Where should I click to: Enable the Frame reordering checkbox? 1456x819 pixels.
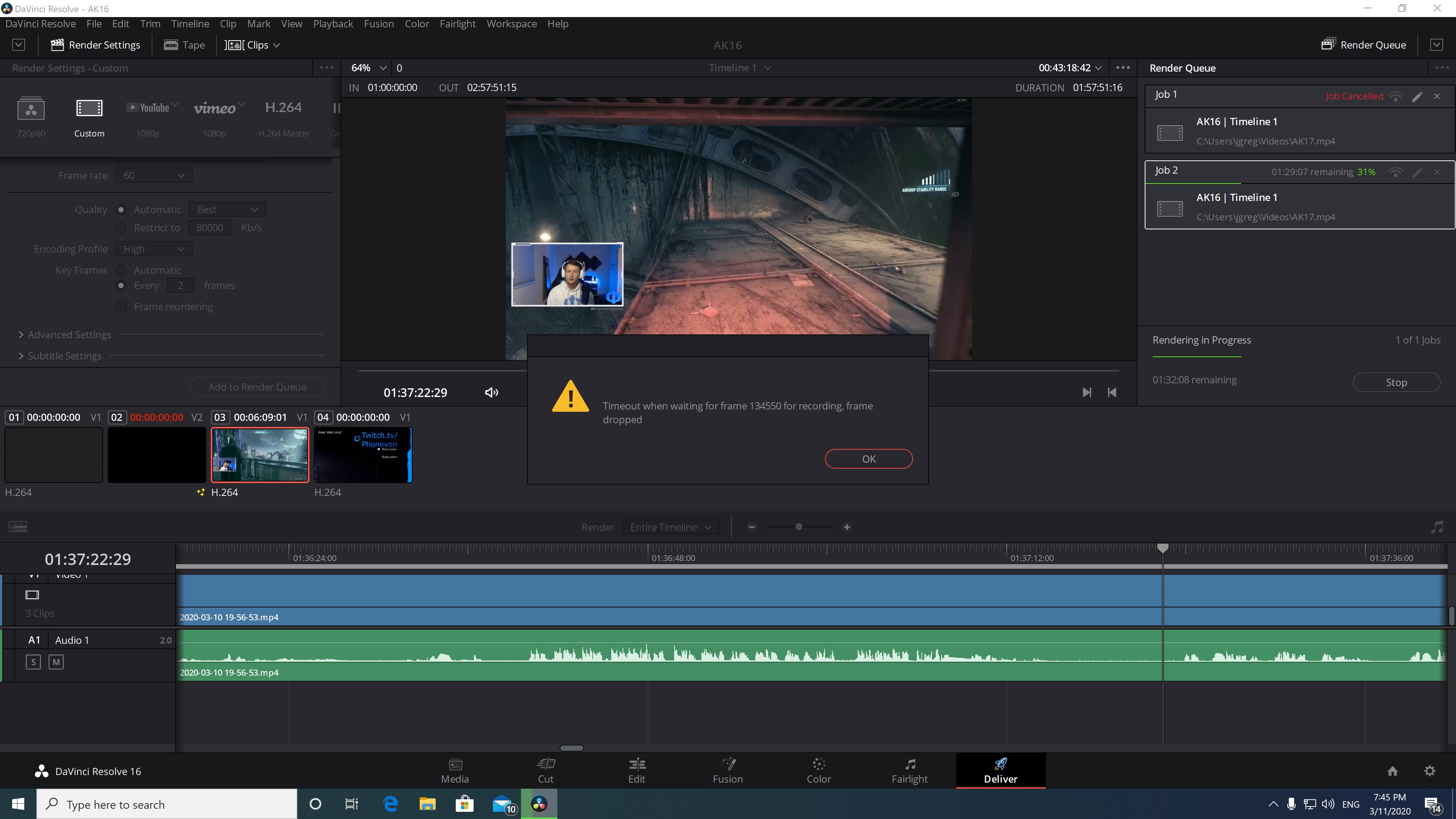point(121,307)
